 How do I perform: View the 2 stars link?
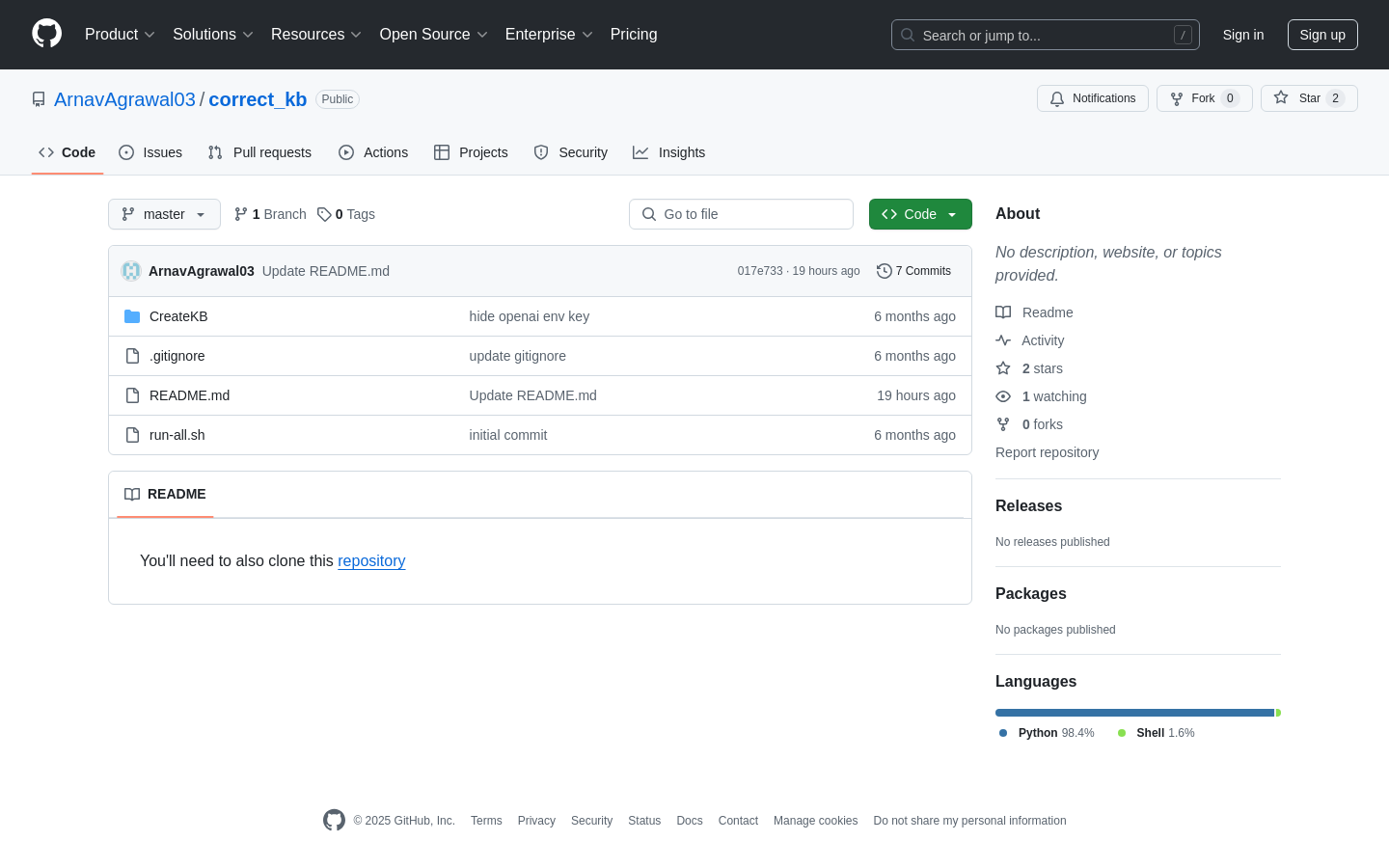[1029, 368]
